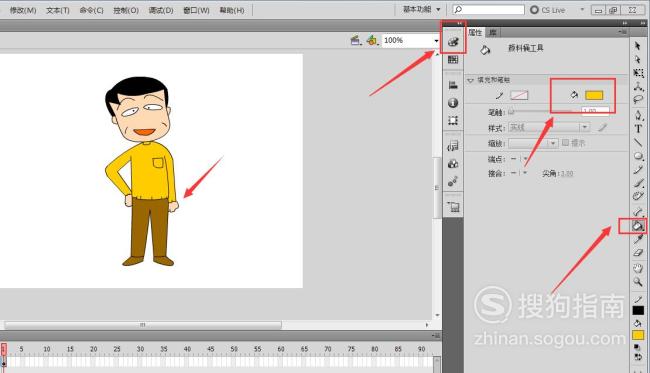Viewport: 650px width, 373px height.
Task: Select the Brush tool
Action: (x=638, y=183)
